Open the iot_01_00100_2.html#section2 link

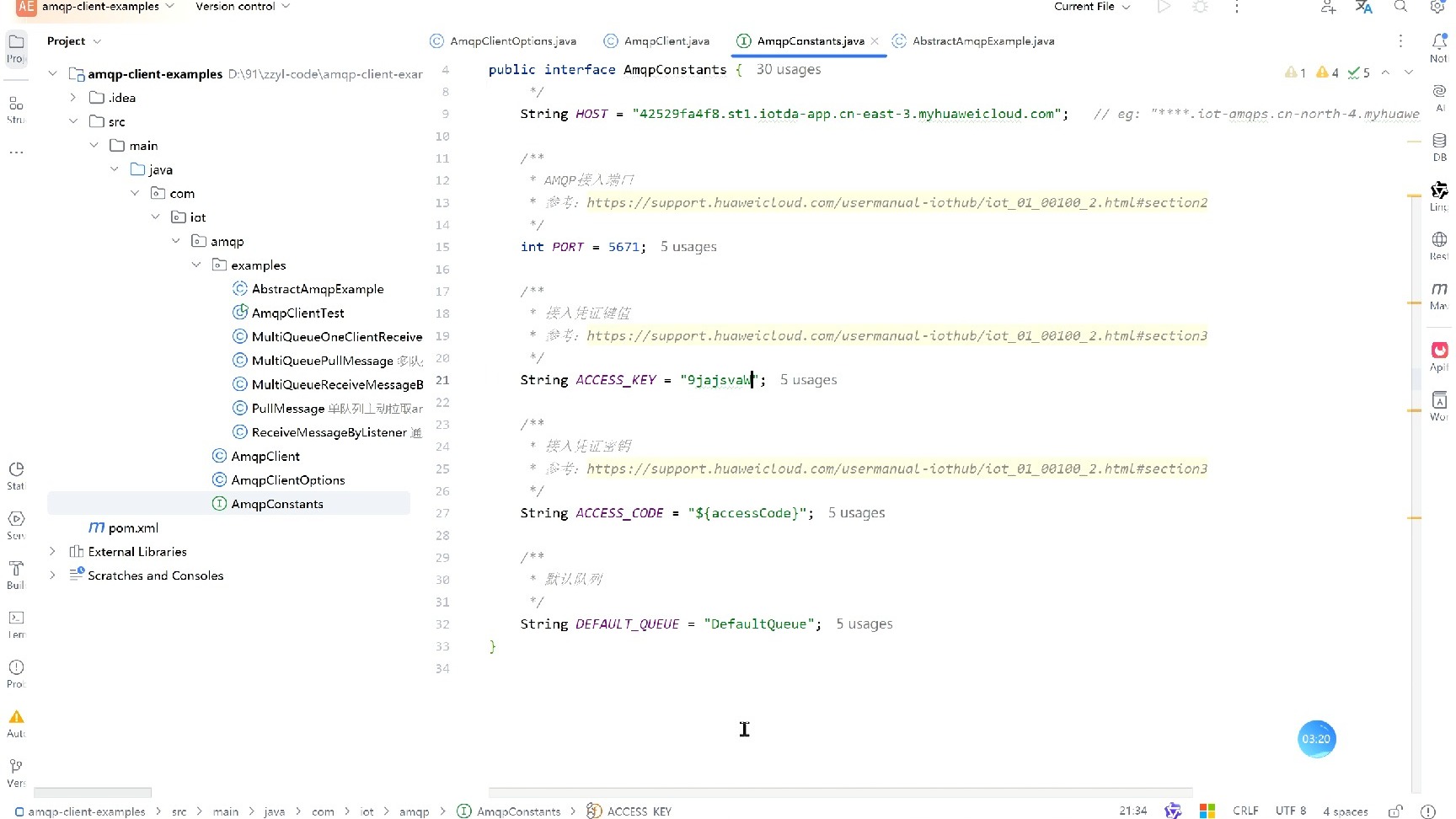pos(897,202)
